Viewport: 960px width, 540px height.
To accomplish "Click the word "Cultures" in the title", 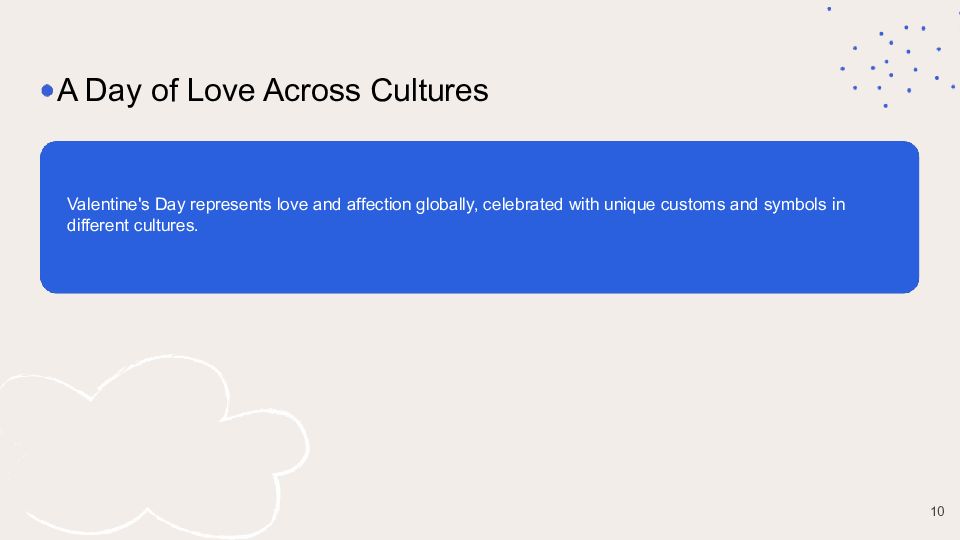I will 429,91.
